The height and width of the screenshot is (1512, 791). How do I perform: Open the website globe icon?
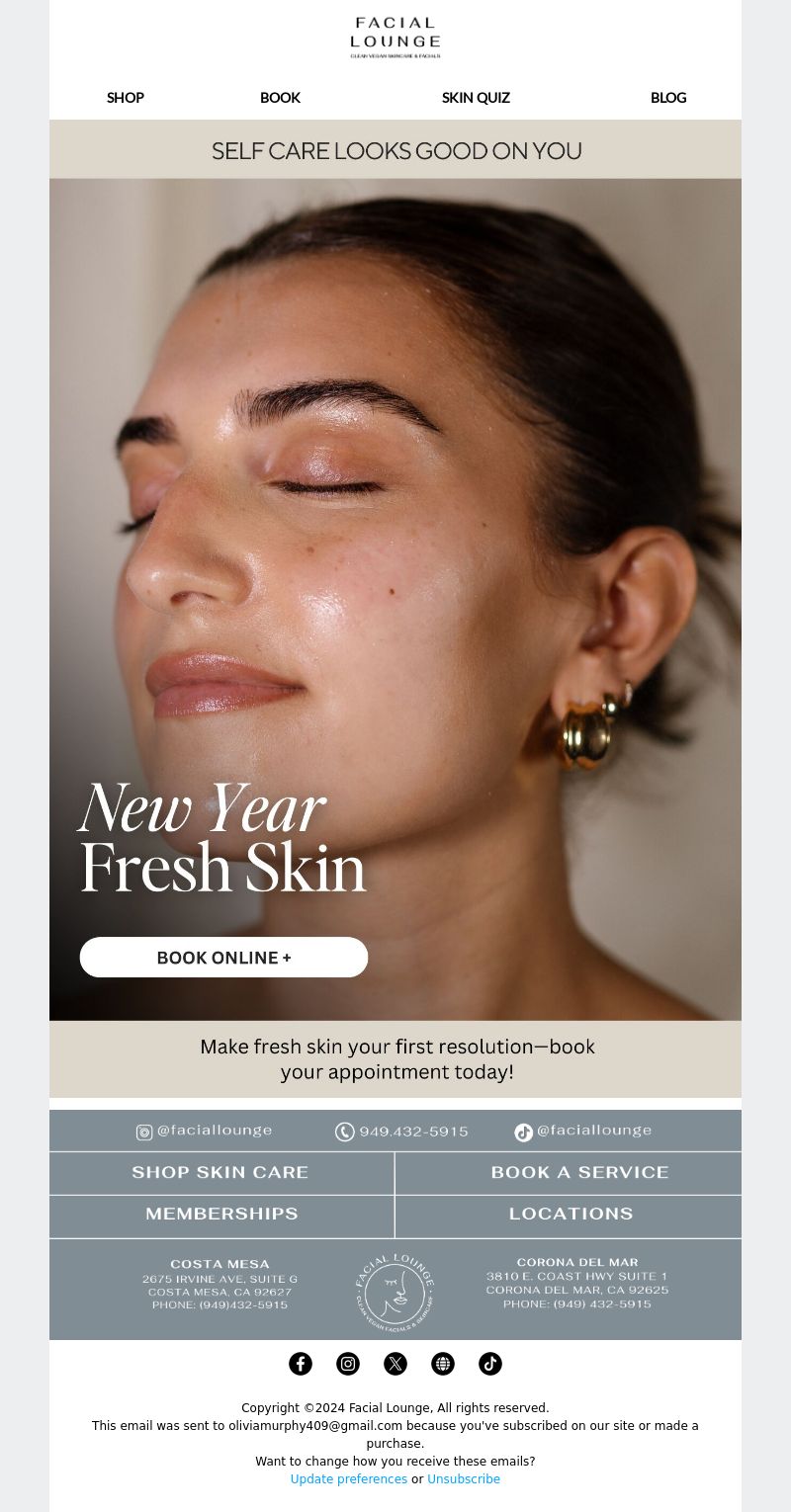[443, 1364]
